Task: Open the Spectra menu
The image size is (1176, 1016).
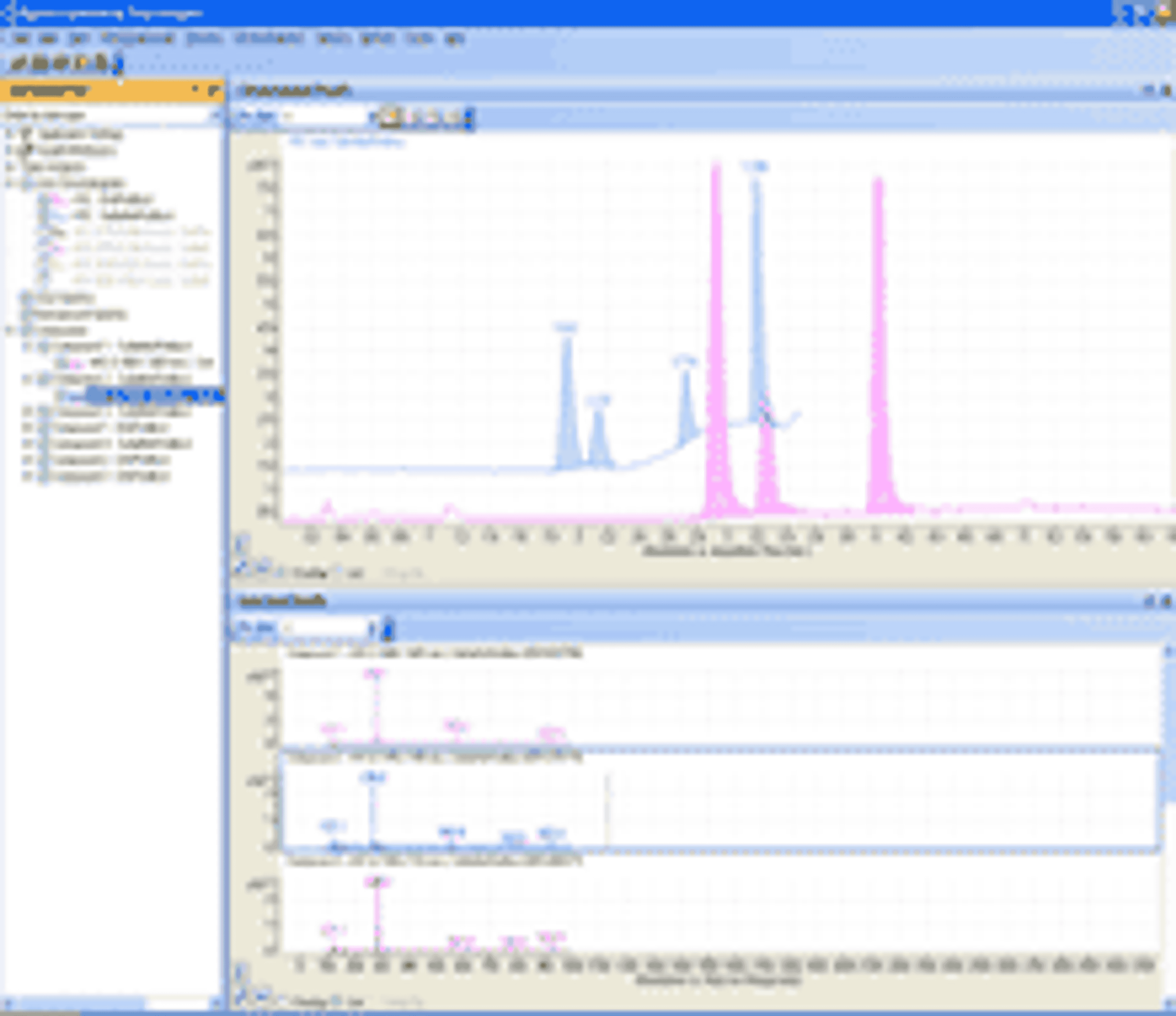Action: [x=204, y=38]
